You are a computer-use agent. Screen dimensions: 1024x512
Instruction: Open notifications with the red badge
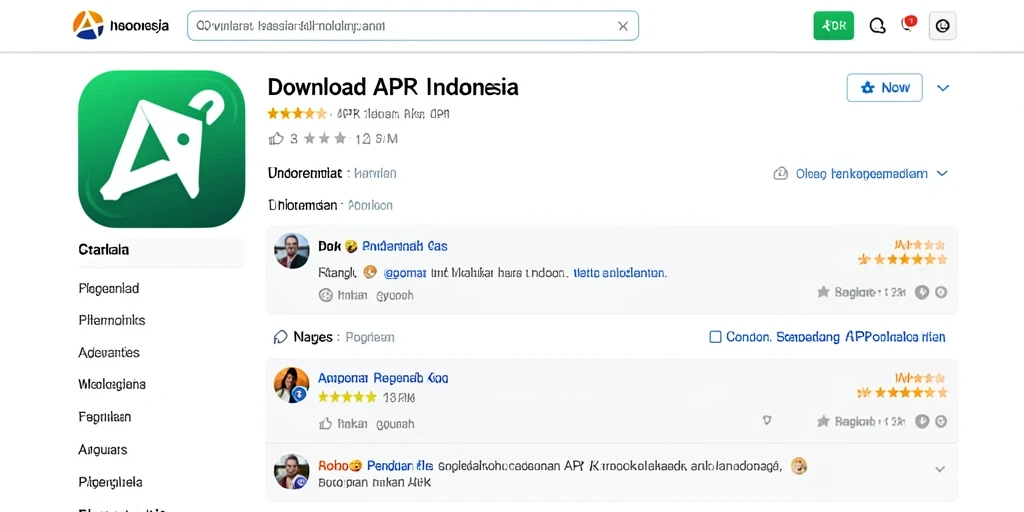click(x=908, y=24)
